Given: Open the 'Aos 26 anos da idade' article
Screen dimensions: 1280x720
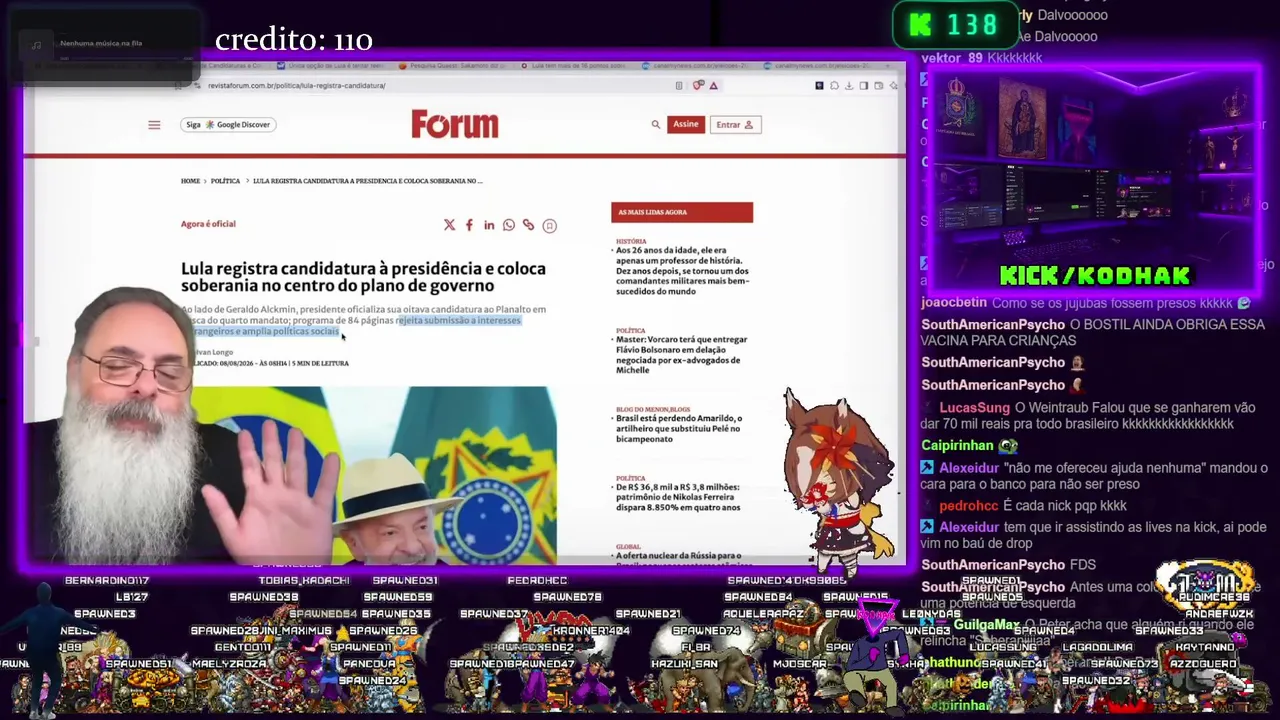Looking at the screenshot, I should (x=682, y=271).
